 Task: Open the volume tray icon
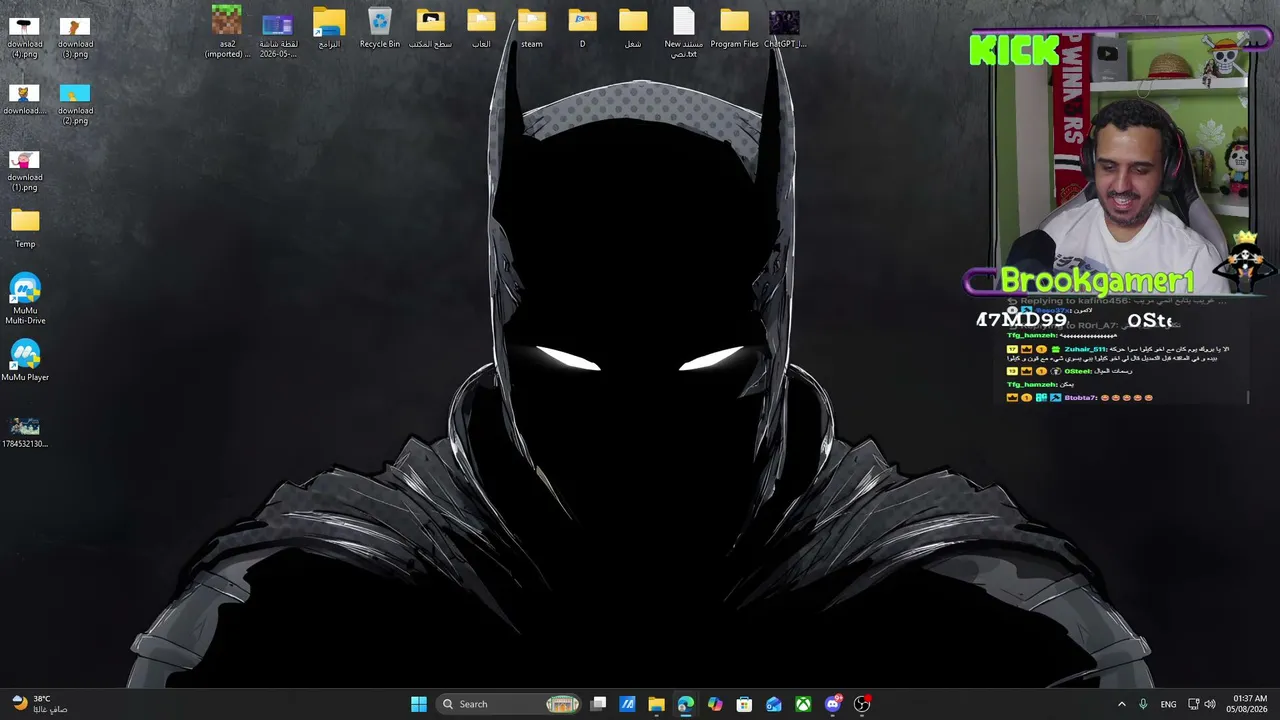tap(1210, 704)
